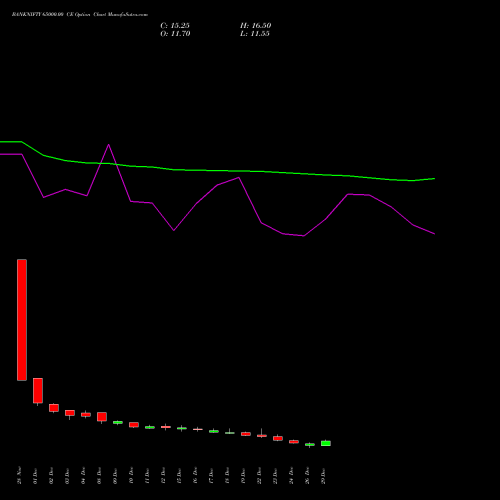Click the 24 Dec date label
This screenshot has width=500, height=500.
pos(291,476)
